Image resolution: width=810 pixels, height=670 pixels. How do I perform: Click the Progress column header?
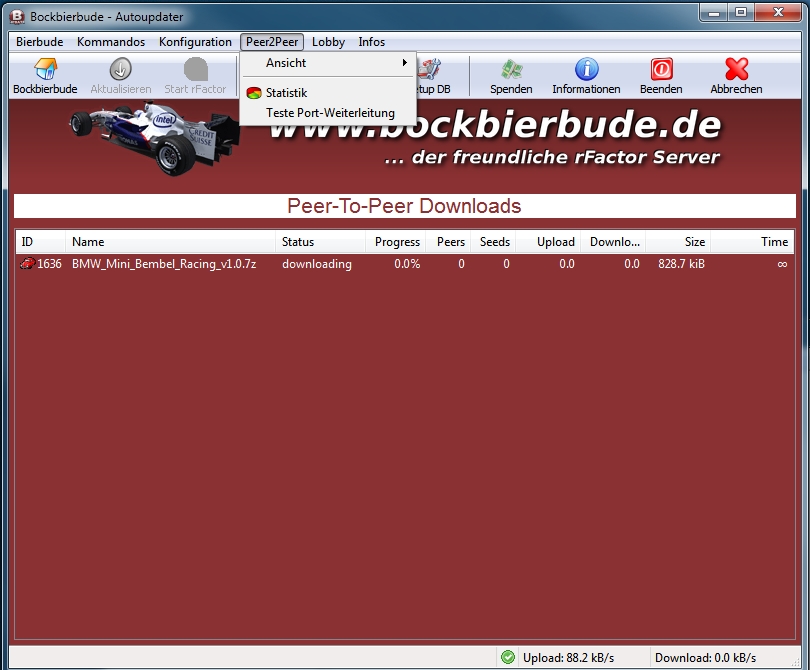pos(397,242)
